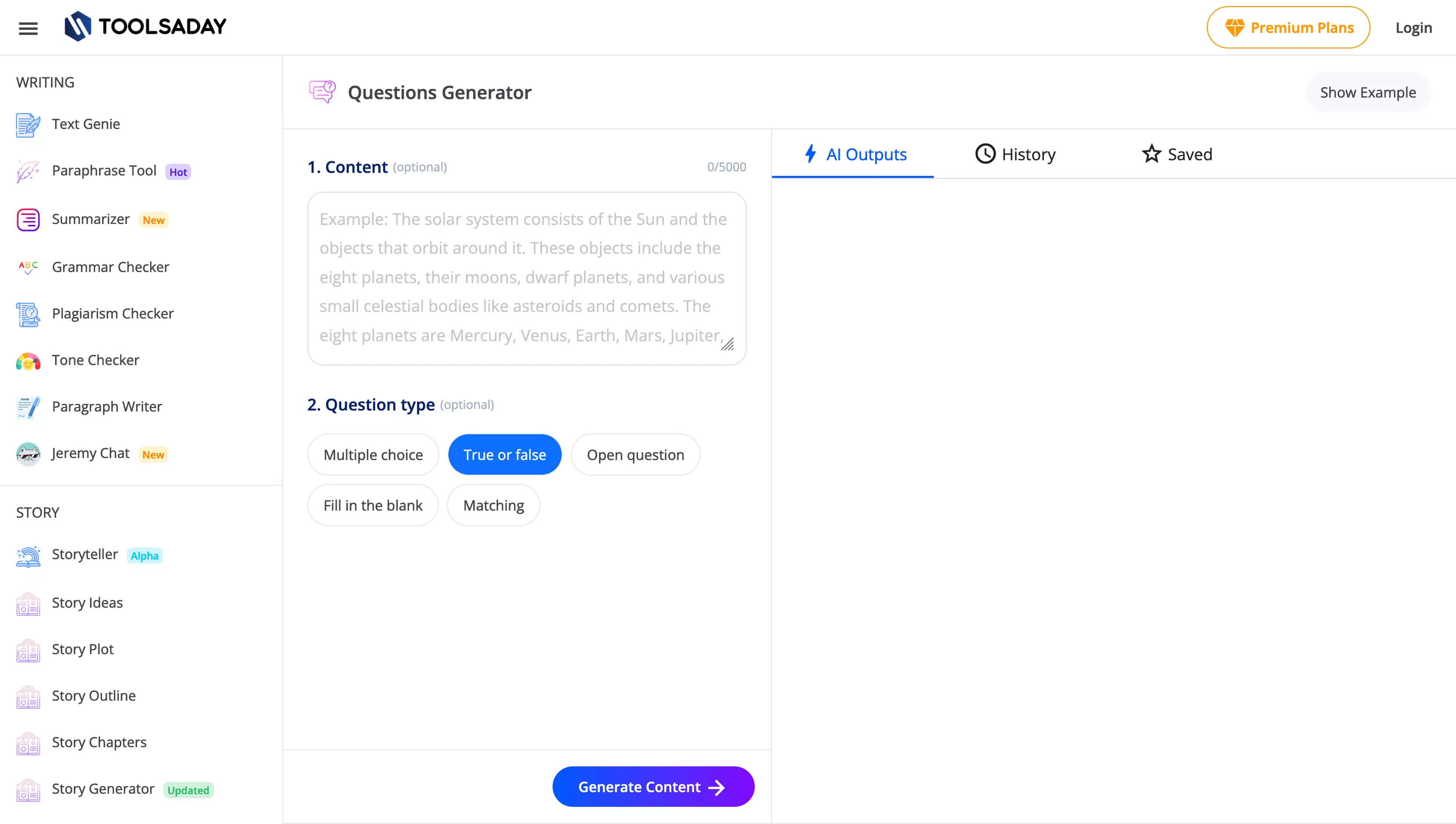Click the Content textarea resize handle
Screen dimensions: 1456x824
click(x=728, y=344)
